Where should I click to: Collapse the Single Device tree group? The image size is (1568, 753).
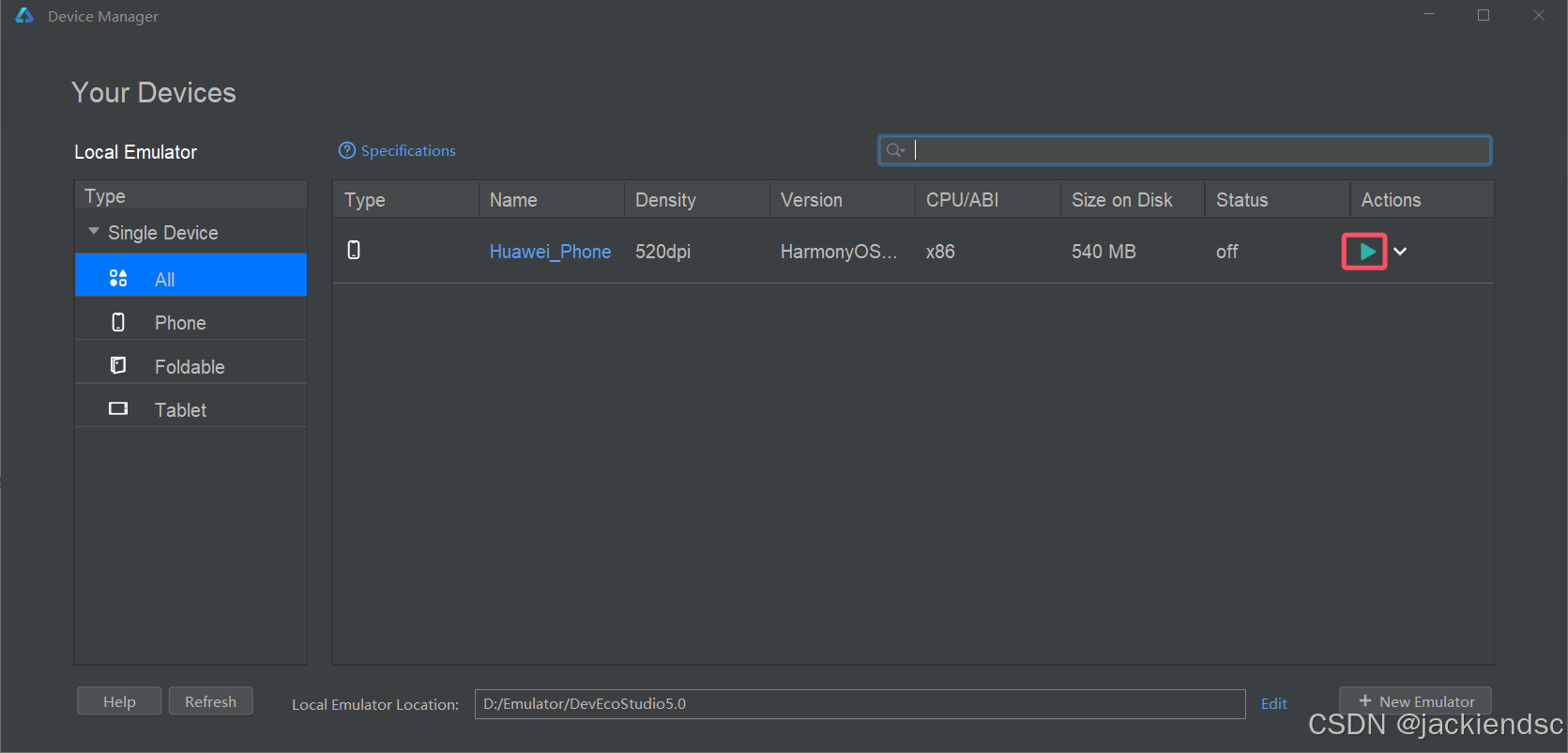coord(94,232)
